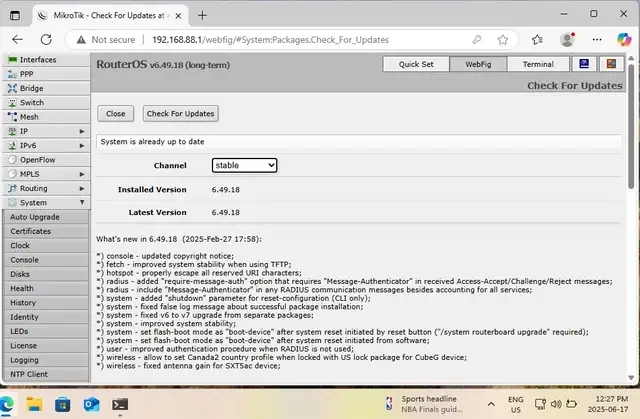
Task: Open the favorites list icon
Action: click(537, 40)
